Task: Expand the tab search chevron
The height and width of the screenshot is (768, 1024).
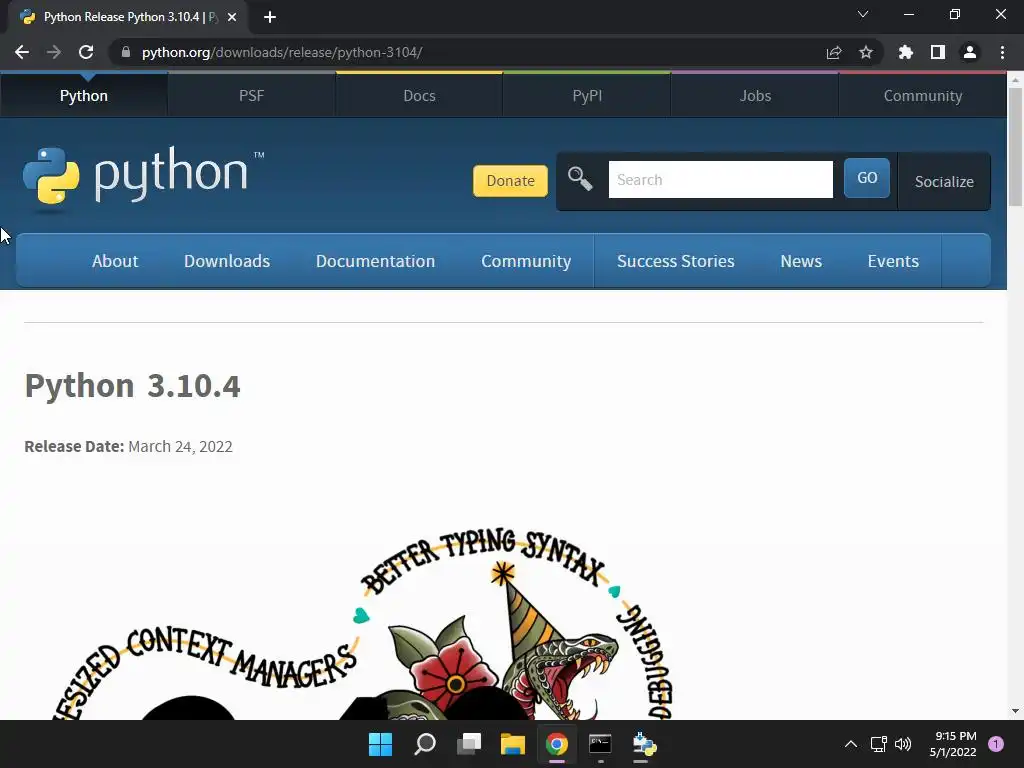Action: [863, 14]
